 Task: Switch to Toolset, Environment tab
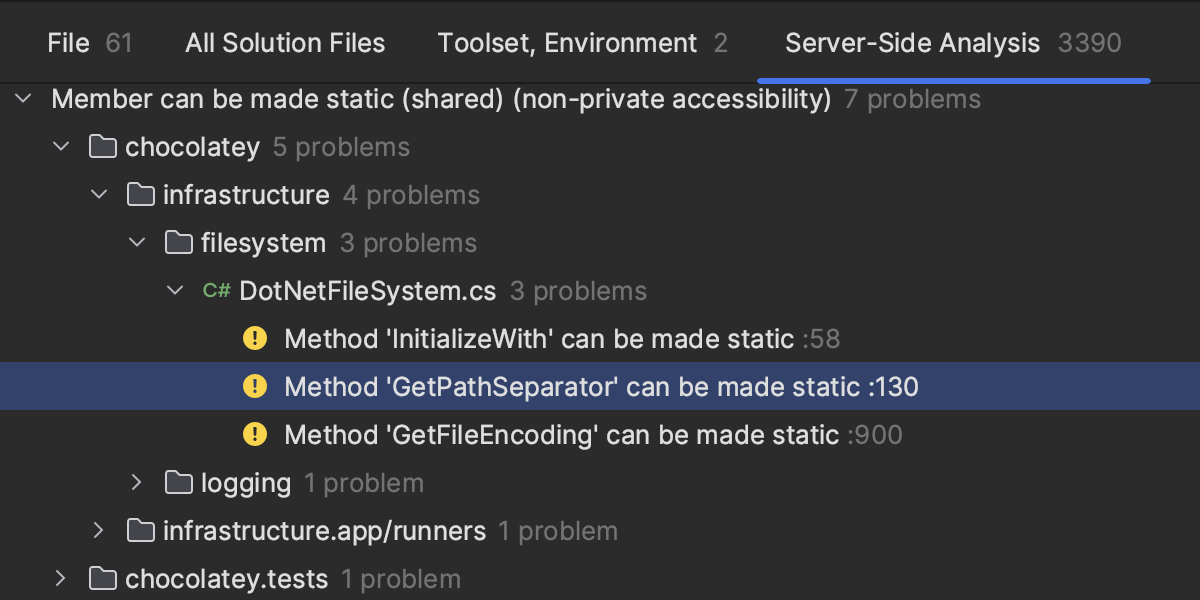(582, 43)
